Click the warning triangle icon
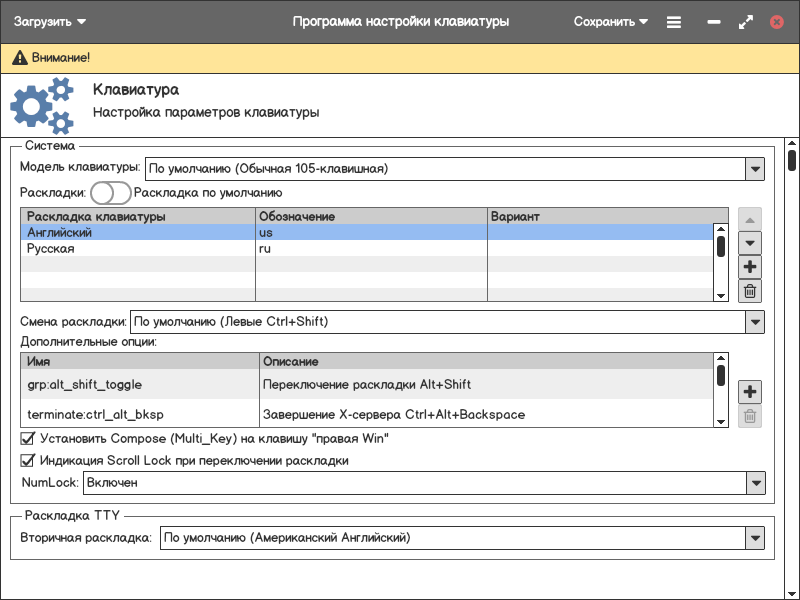This screenshot has height=600, width=800. (x=19, y=59)
